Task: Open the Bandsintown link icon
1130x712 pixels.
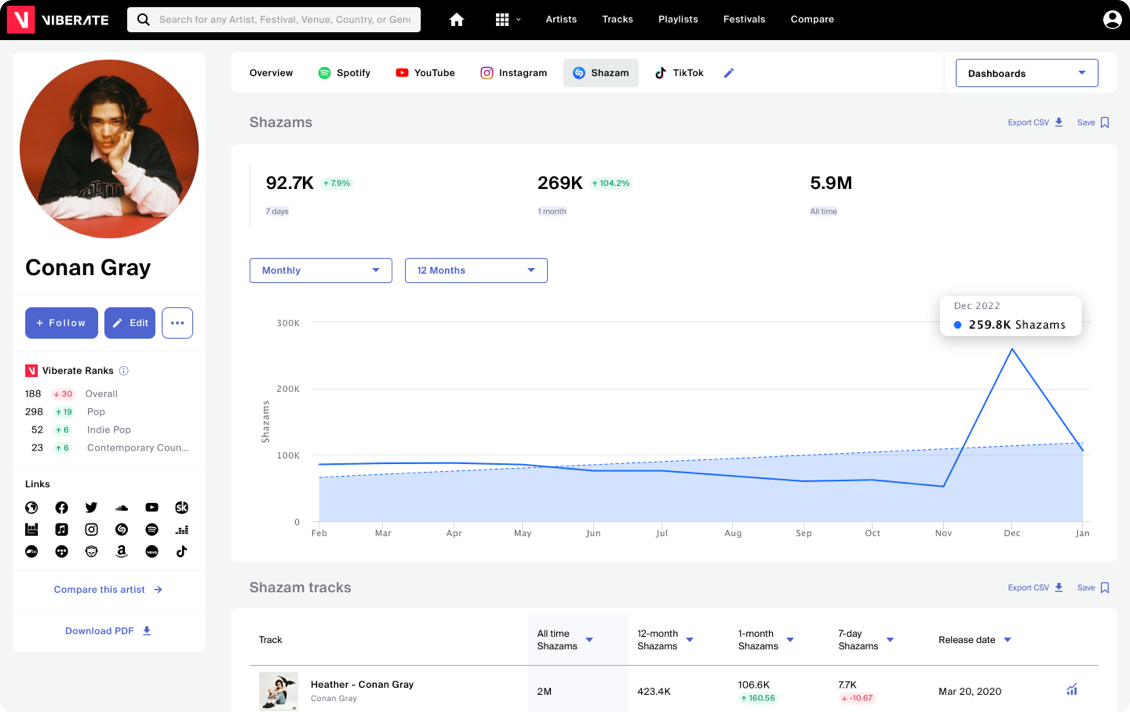Action: (x=32, y=530)
